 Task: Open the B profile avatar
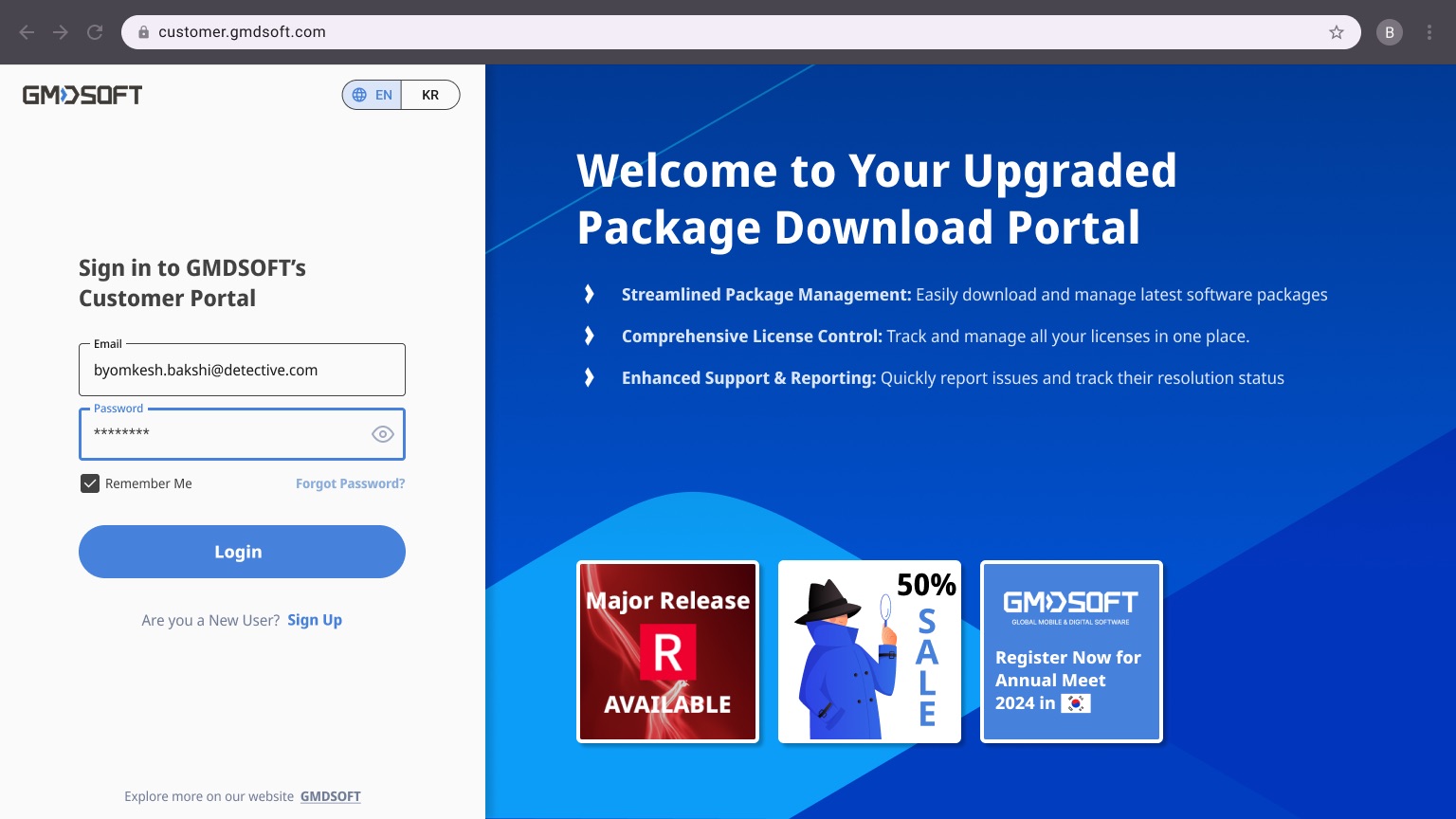1390,32
